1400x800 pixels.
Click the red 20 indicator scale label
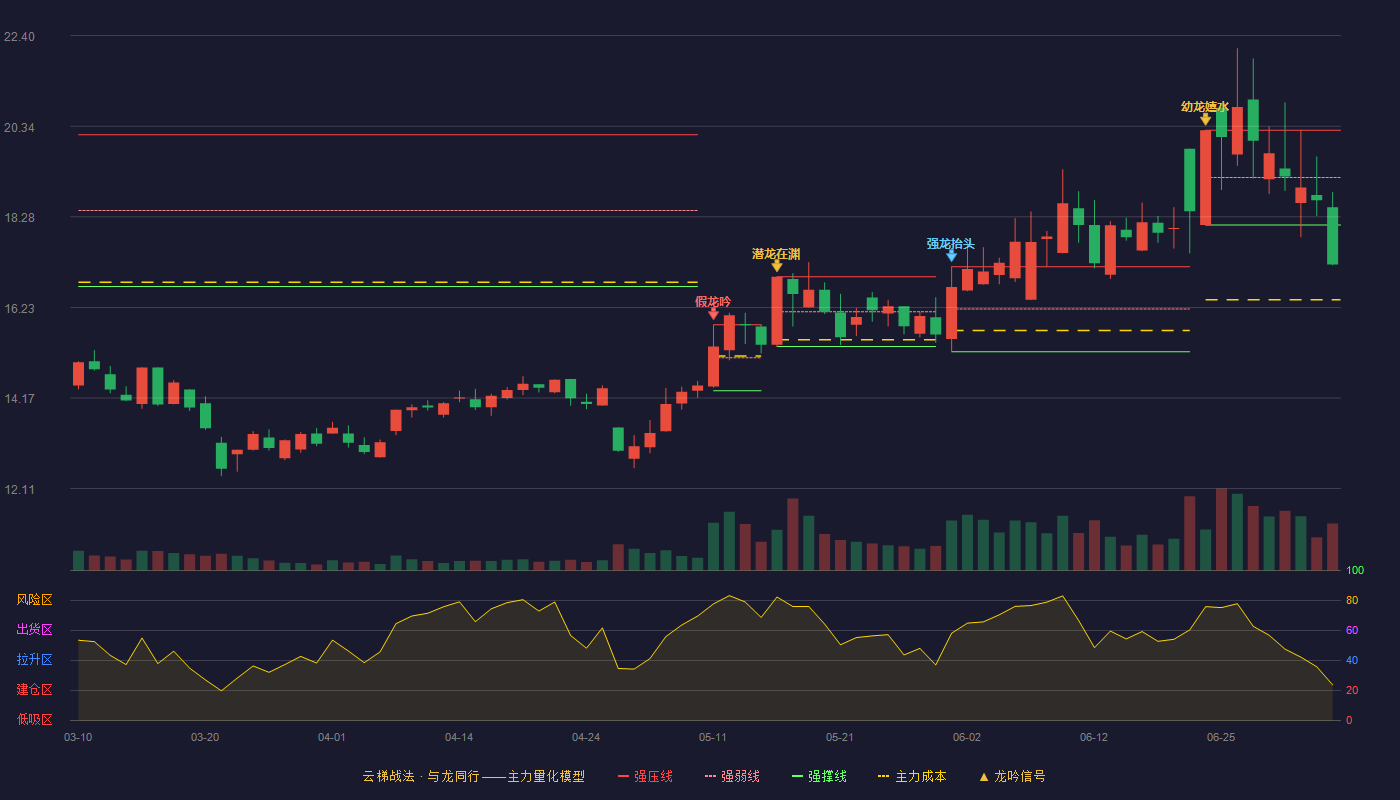1352,691
